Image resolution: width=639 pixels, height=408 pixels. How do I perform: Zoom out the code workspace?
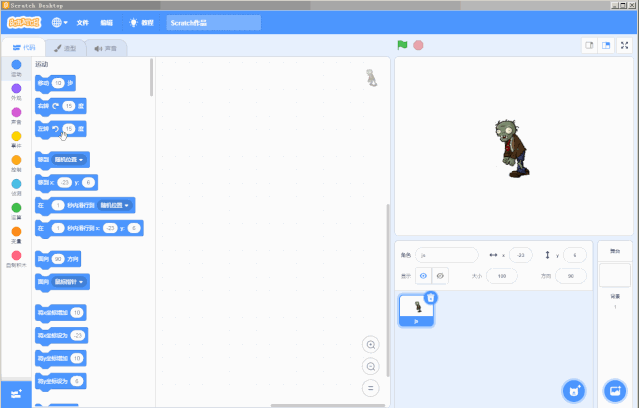click(x=370, y=366)
